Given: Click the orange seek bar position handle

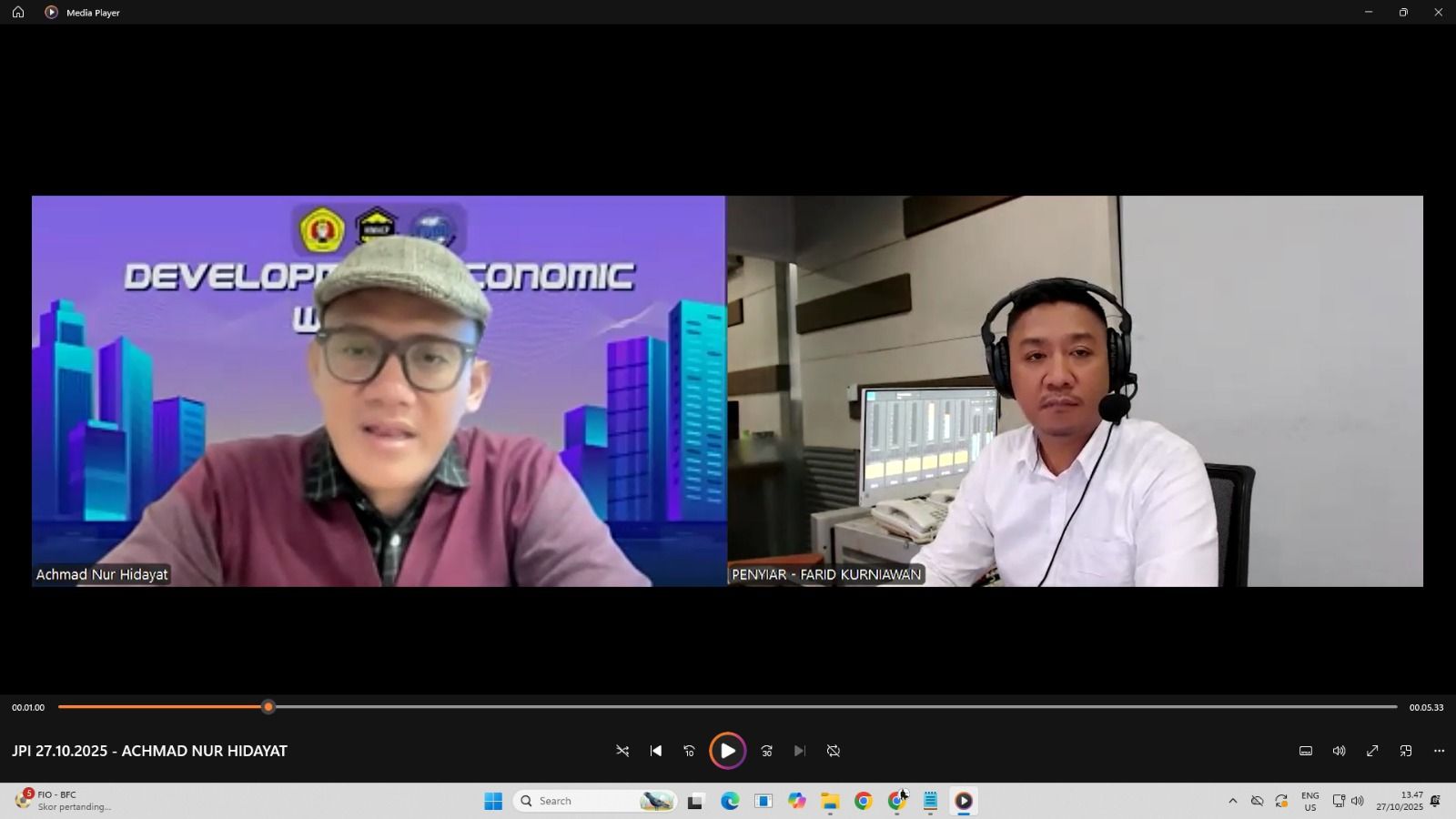Looking at the screenshot, I should pyautogui.click(x=268, y=707).
